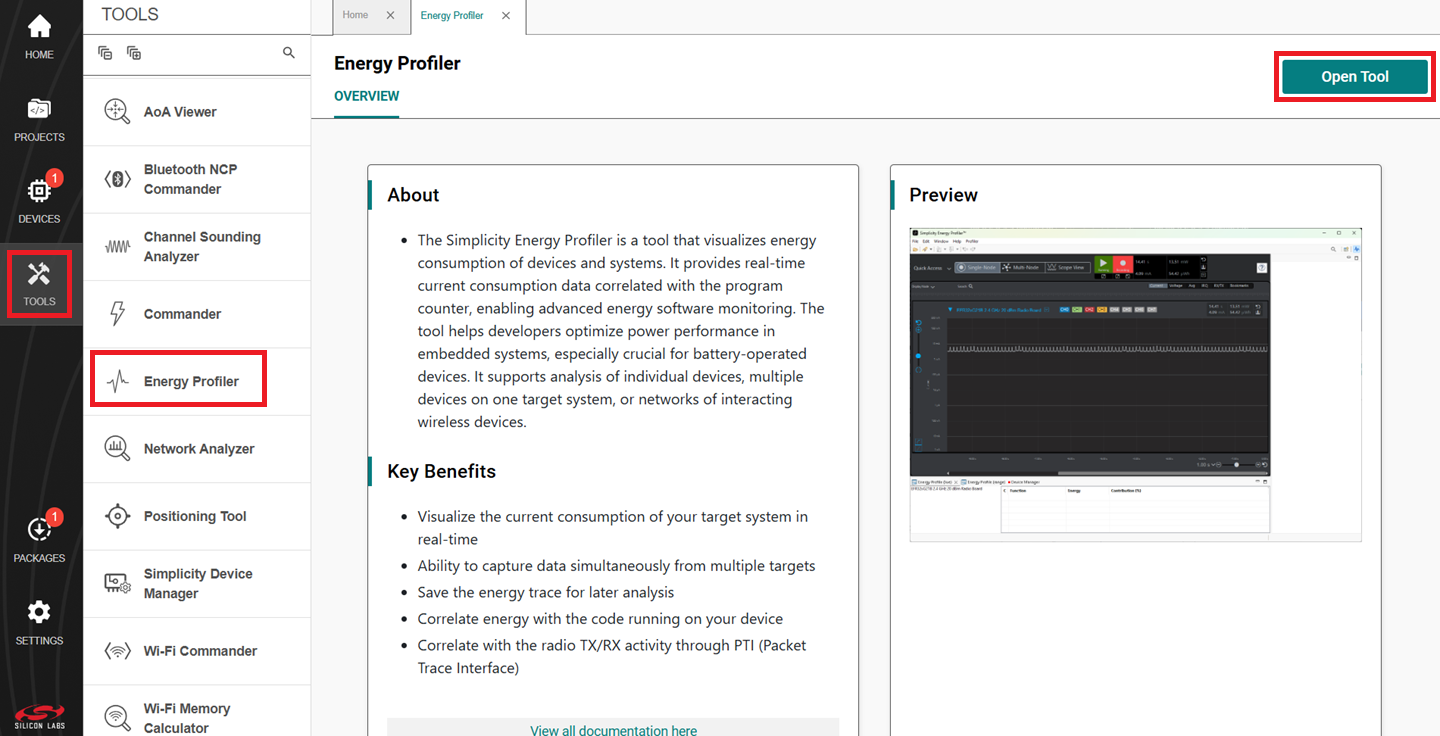The width and height of the screenshot is (1440, 736).
Task: Collapse all items in the Tools list
Action: click(x=105, y=52)
